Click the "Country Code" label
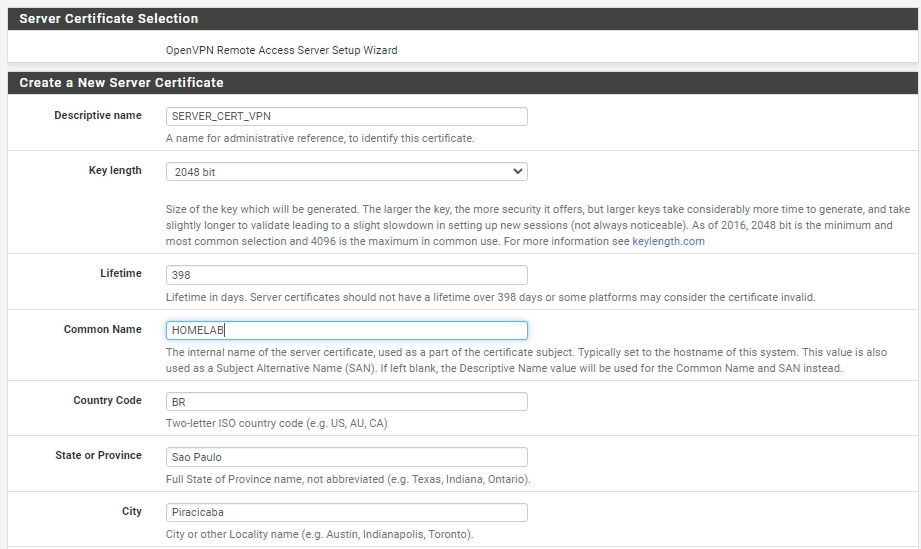921x549 pixels. [107, 400]
